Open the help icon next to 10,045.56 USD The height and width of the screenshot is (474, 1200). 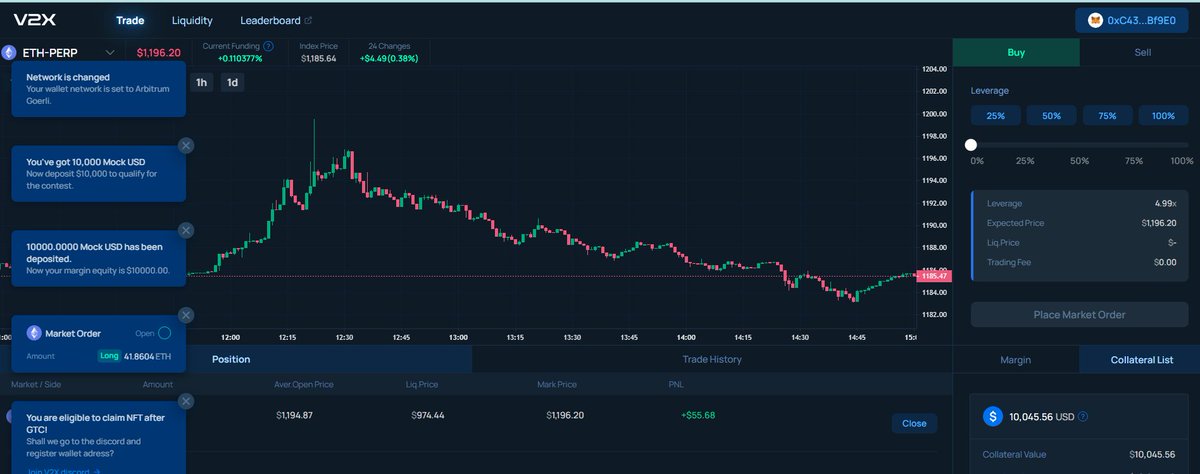1083,416
